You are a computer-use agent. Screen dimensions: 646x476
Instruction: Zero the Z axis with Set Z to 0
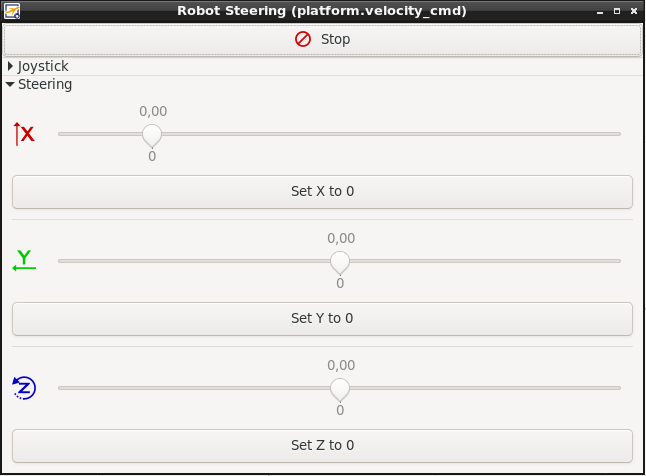pyautogui.click(x=322, y=446)
